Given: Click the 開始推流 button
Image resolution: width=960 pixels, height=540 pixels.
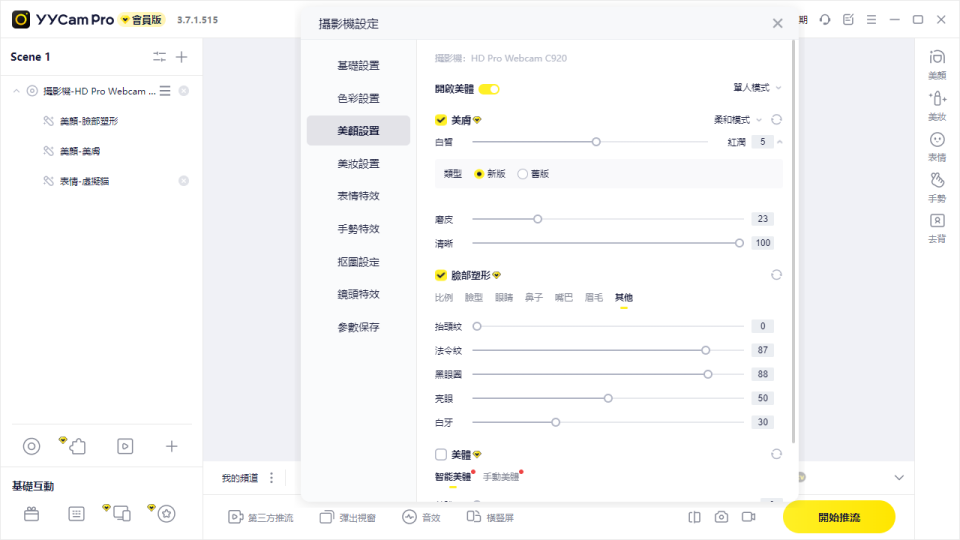Looking at the screenshot, I should click(838, 517).
